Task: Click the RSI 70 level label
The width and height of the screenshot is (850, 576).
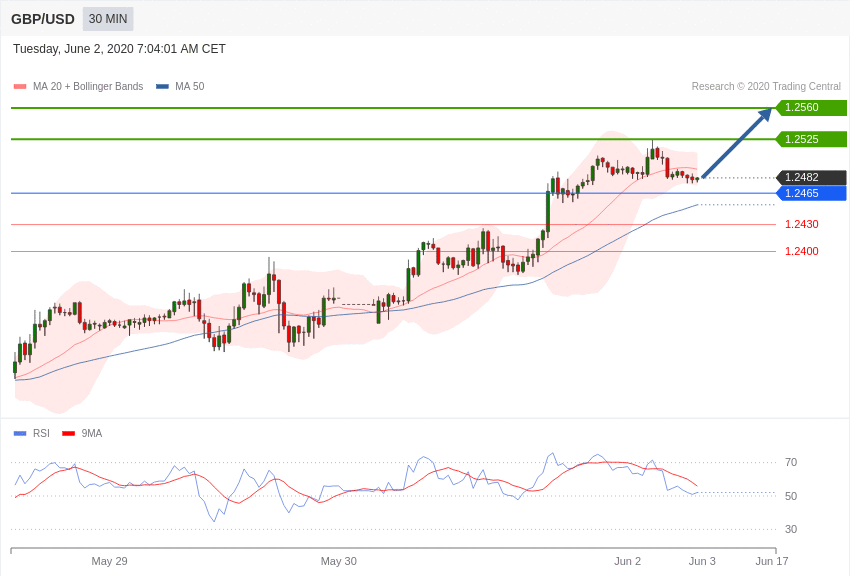Action: 791,462
